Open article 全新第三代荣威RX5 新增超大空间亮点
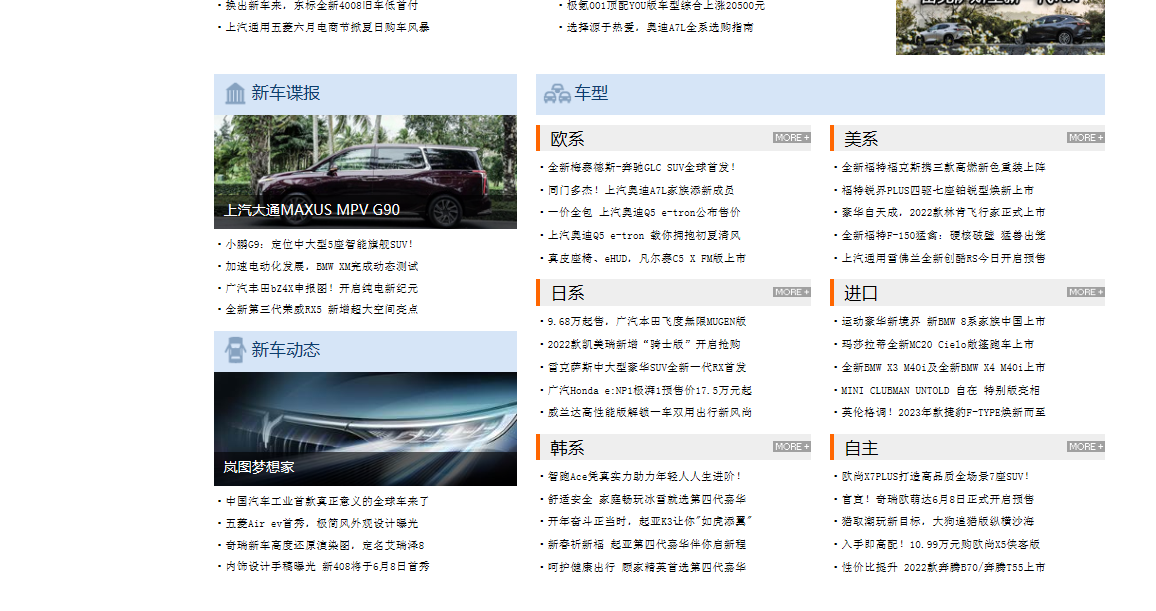This screenshot has width=1156, height=611. click(321, 310)
